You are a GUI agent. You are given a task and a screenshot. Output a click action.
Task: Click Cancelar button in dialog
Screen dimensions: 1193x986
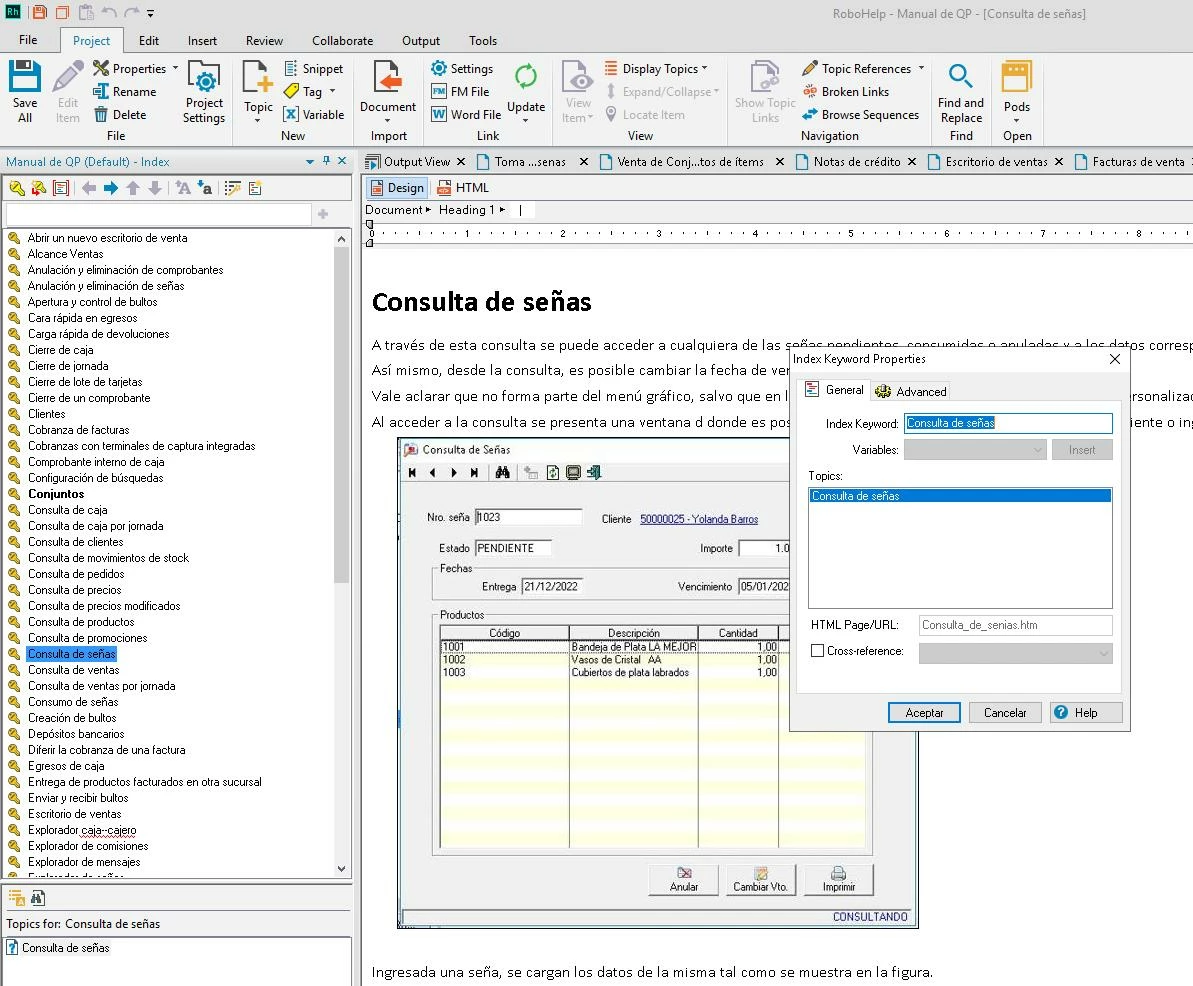tap(1004, 713)
